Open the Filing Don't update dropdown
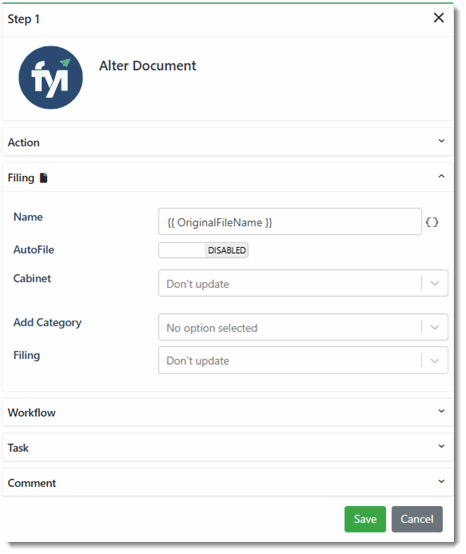The image size is (466, 554). pos(303,360)
